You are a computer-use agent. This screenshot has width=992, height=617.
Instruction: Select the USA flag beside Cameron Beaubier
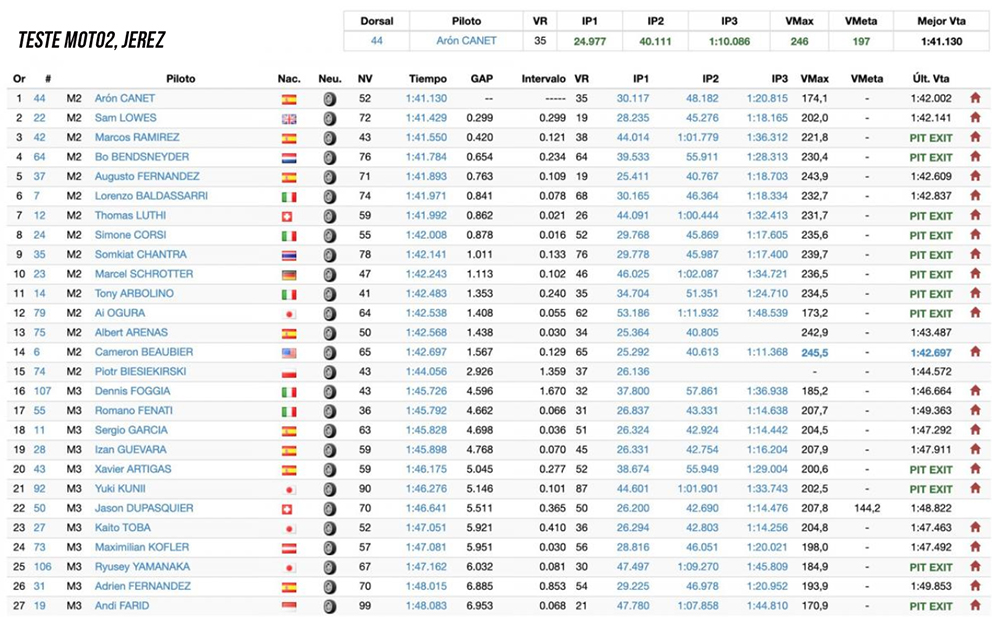click(x=289, y=352)
